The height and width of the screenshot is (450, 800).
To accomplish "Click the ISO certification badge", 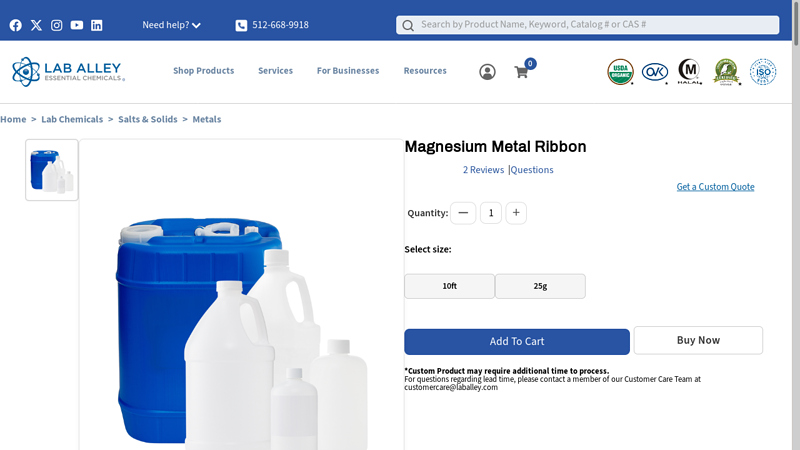I will (763, 72).
